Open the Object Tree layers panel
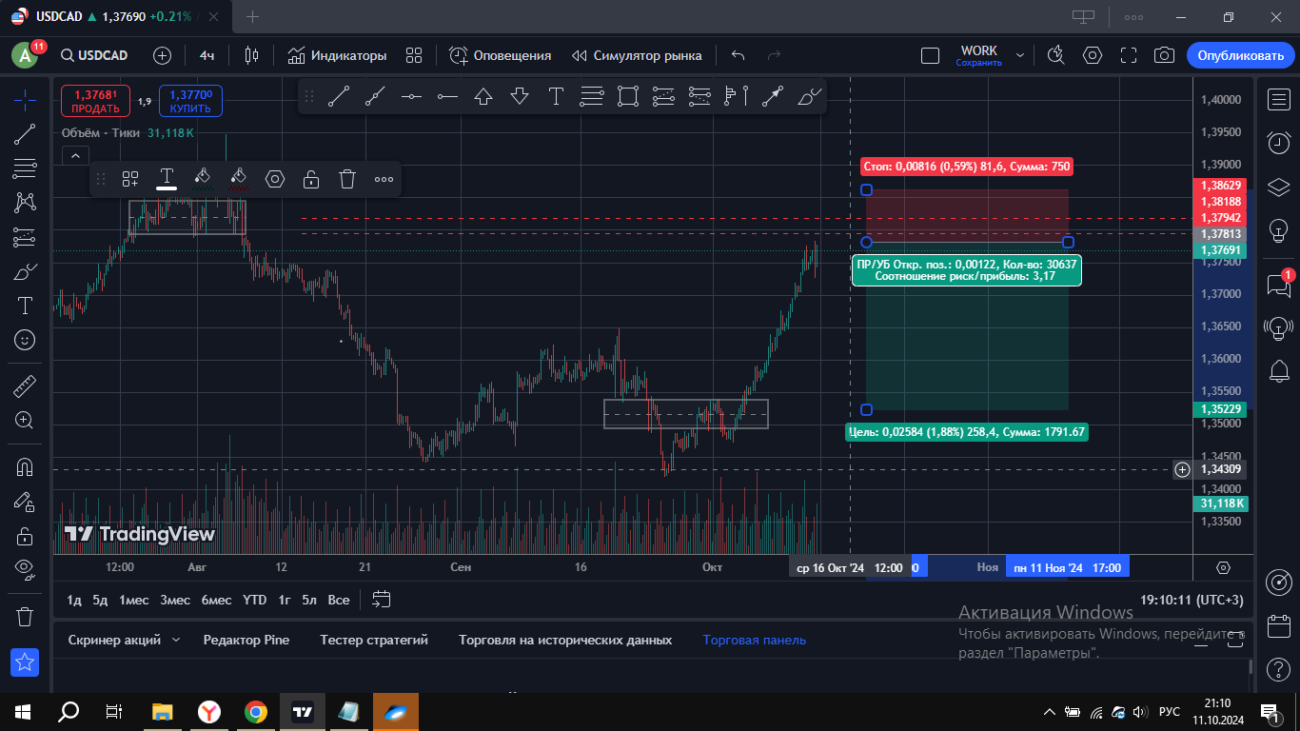 1278,187
